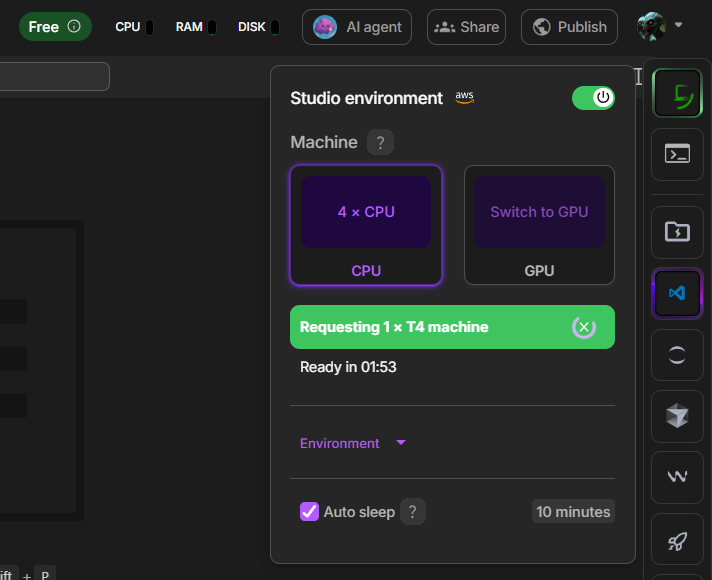
Task: Toggle the Studio environment power switch
Action: (x=593, y=98)
